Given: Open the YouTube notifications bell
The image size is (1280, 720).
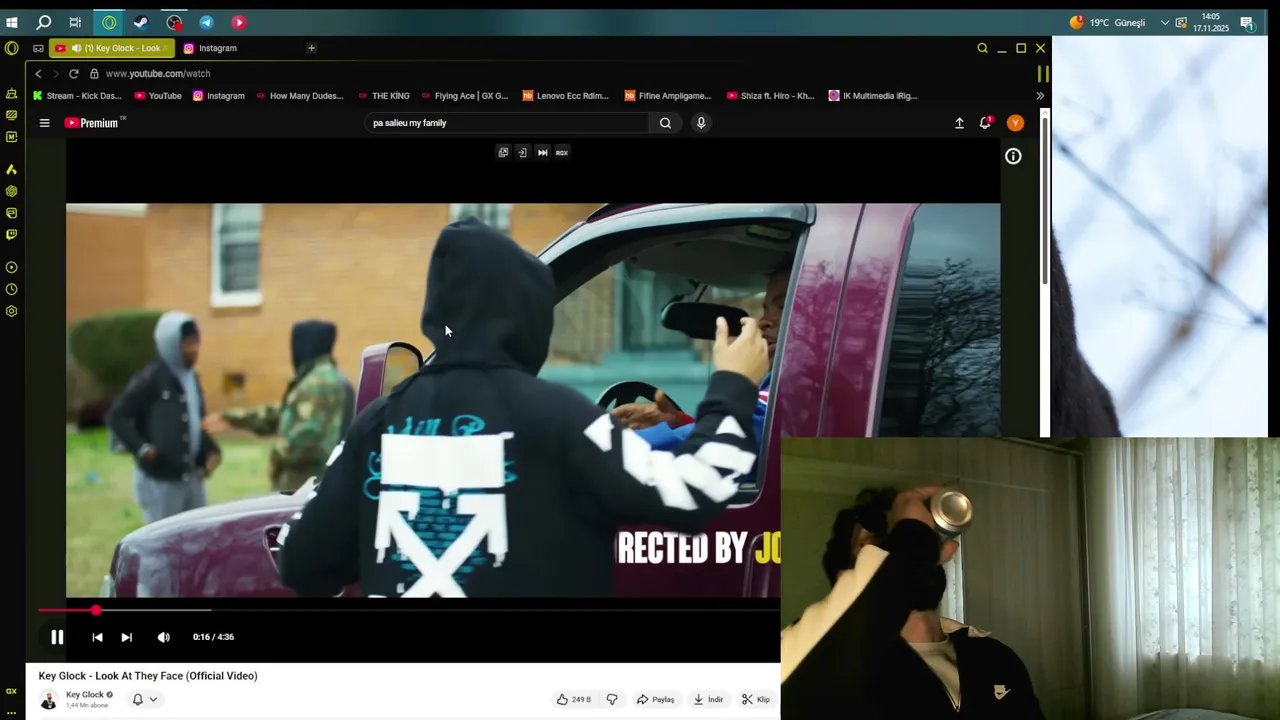Looking at the screenshot, I should pos(986,123).
